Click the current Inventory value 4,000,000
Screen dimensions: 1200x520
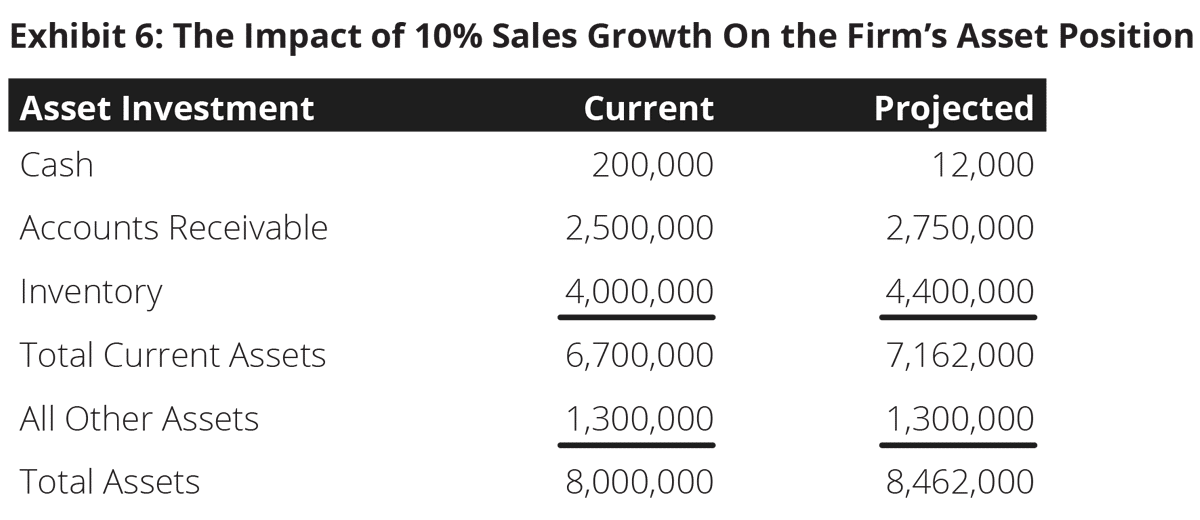[x=640, y=292]
